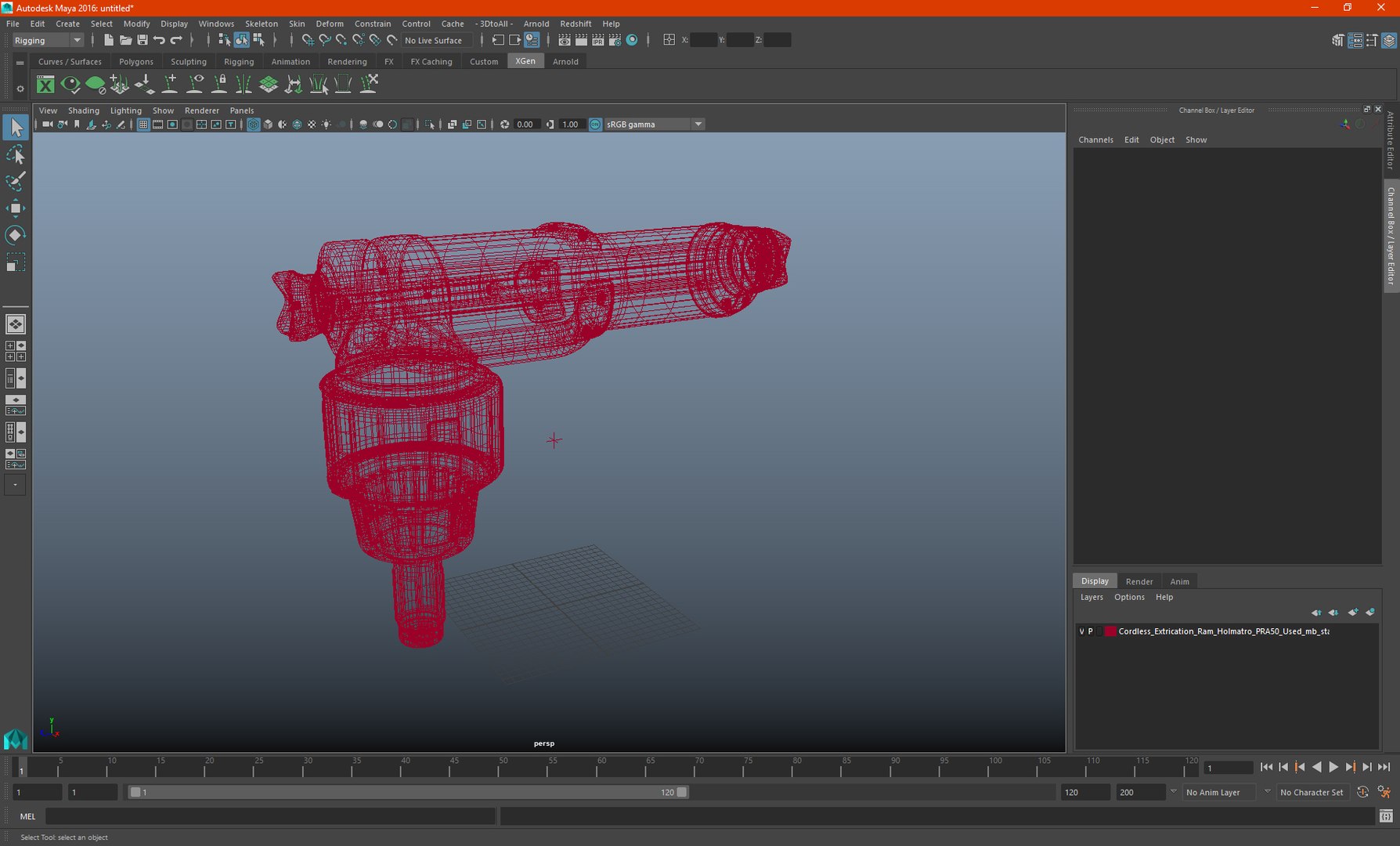This screenshot has height=846, width=1400.
Task: Pick the Paint selection tool
Action: point(15,181)
